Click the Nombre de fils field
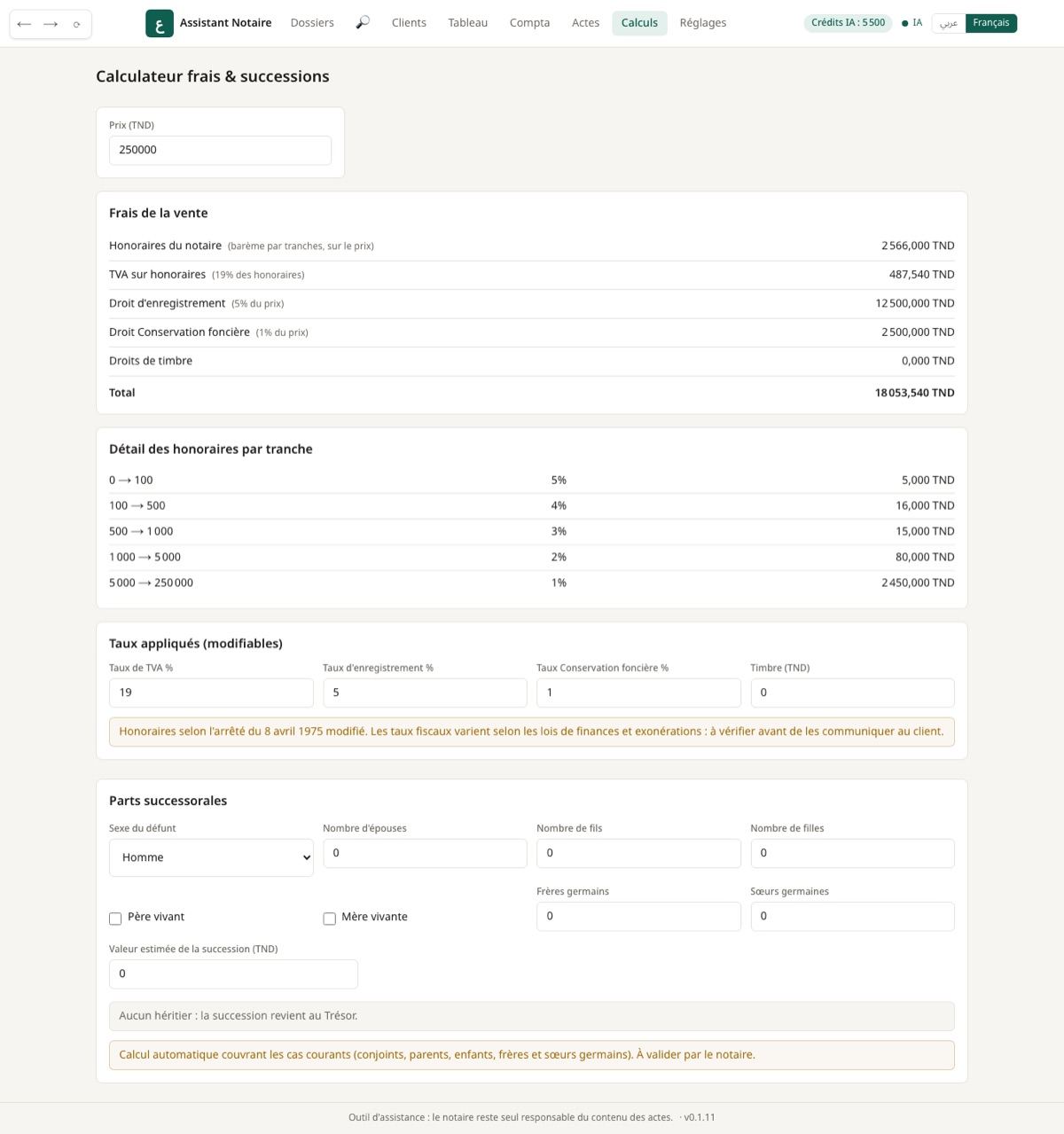The image size is (1064, 1134). (x=638, y=853)
